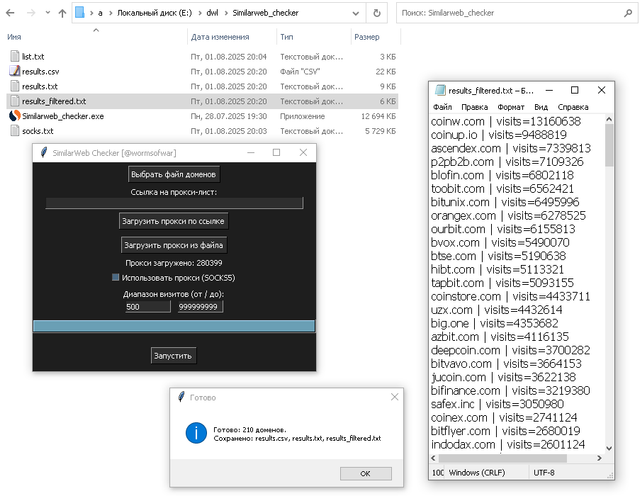Refresh the Similarweb_checker folder view
Viewport: 640px width, 496px height.
(x=377, y=13)
